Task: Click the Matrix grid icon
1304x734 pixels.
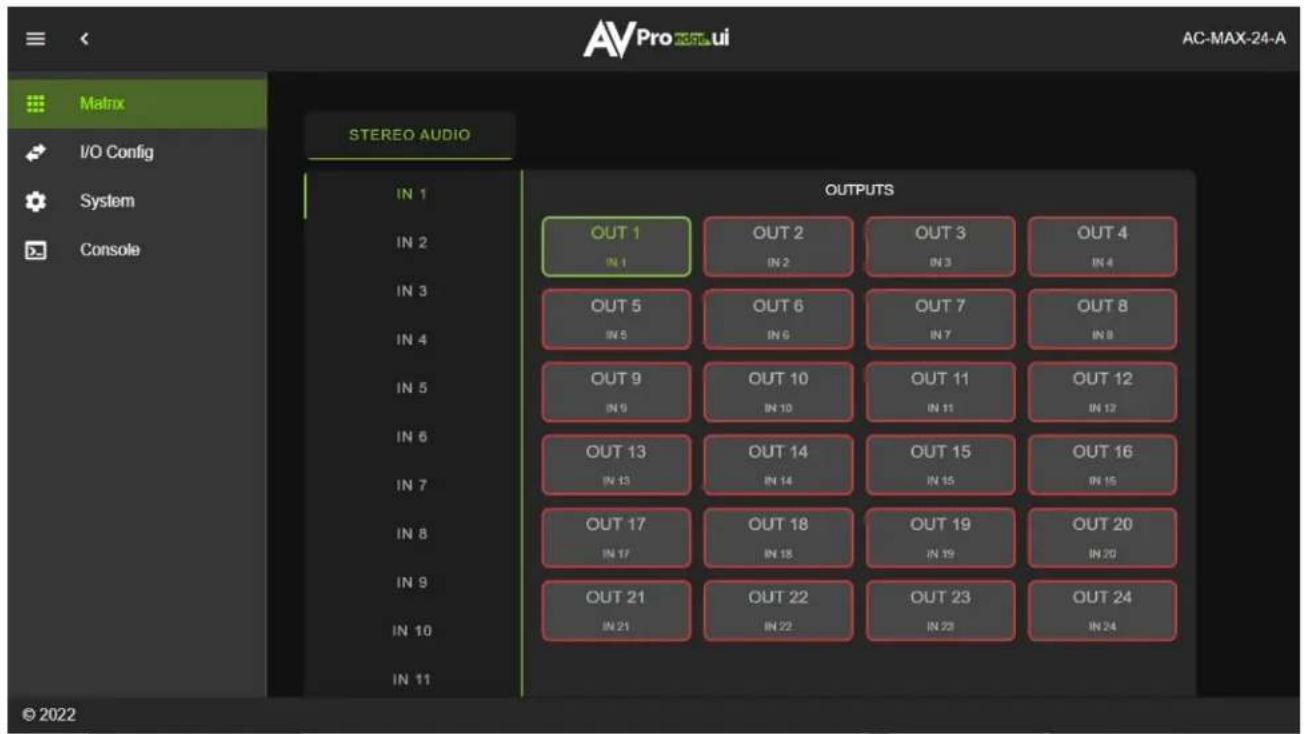Action: (x=36, y=104)
